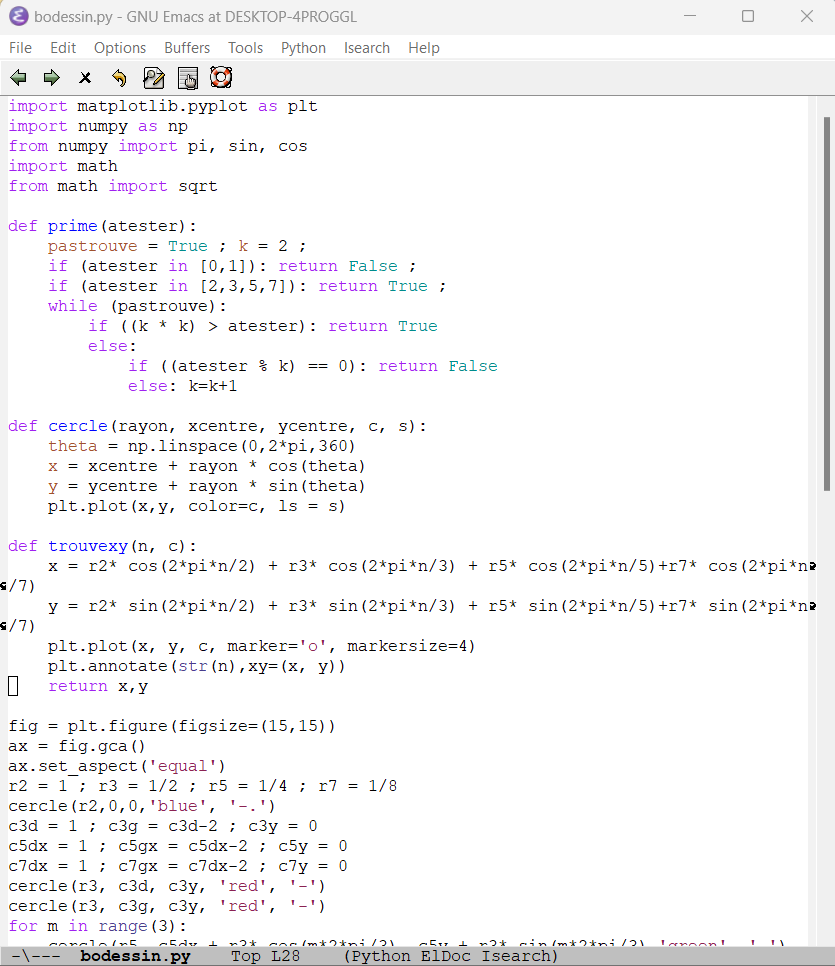Click the yellow undo arrow icon

click(119, 77)
